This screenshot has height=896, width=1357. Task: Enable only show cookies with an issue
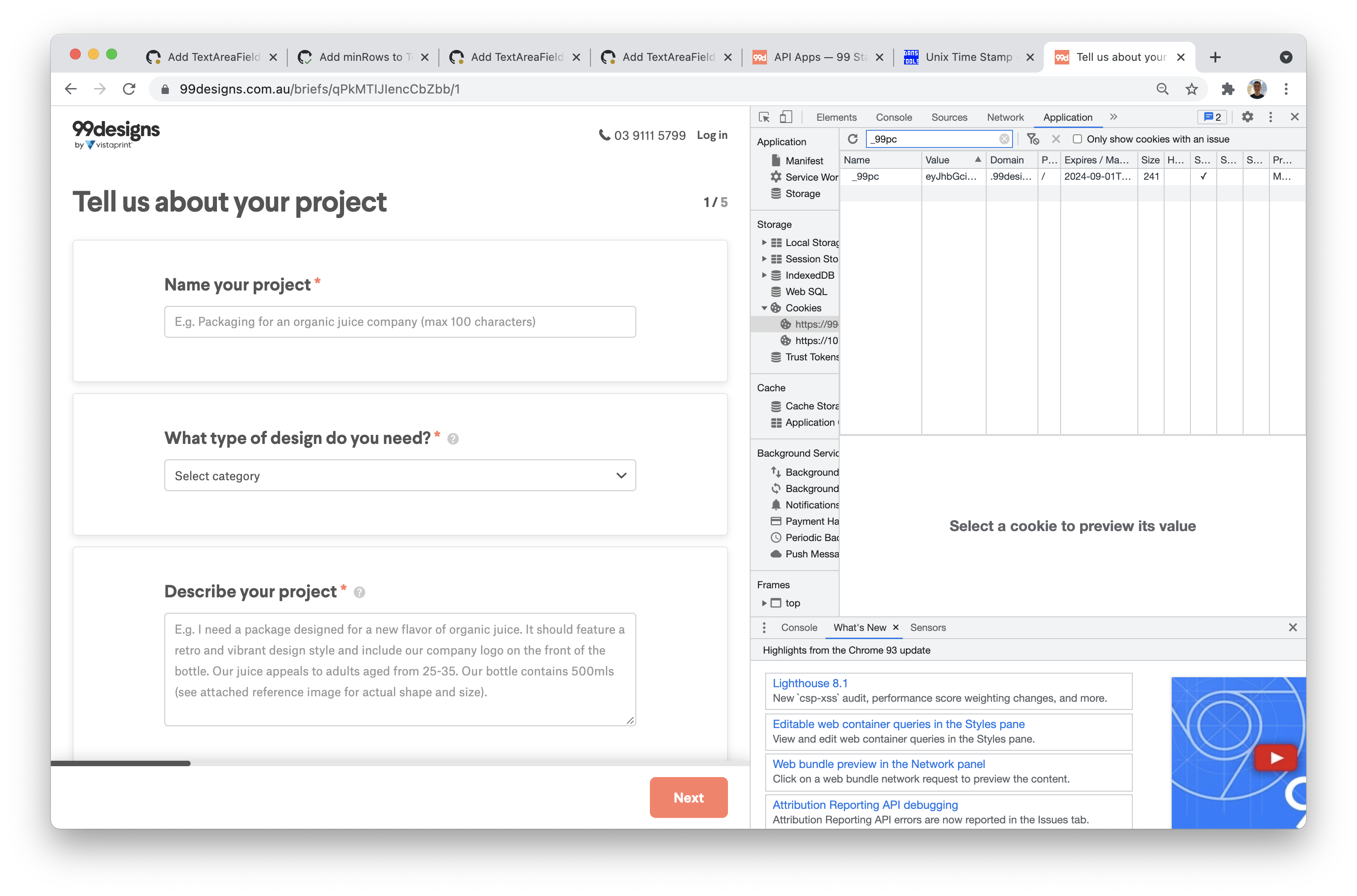click(x=1077, y=139)
